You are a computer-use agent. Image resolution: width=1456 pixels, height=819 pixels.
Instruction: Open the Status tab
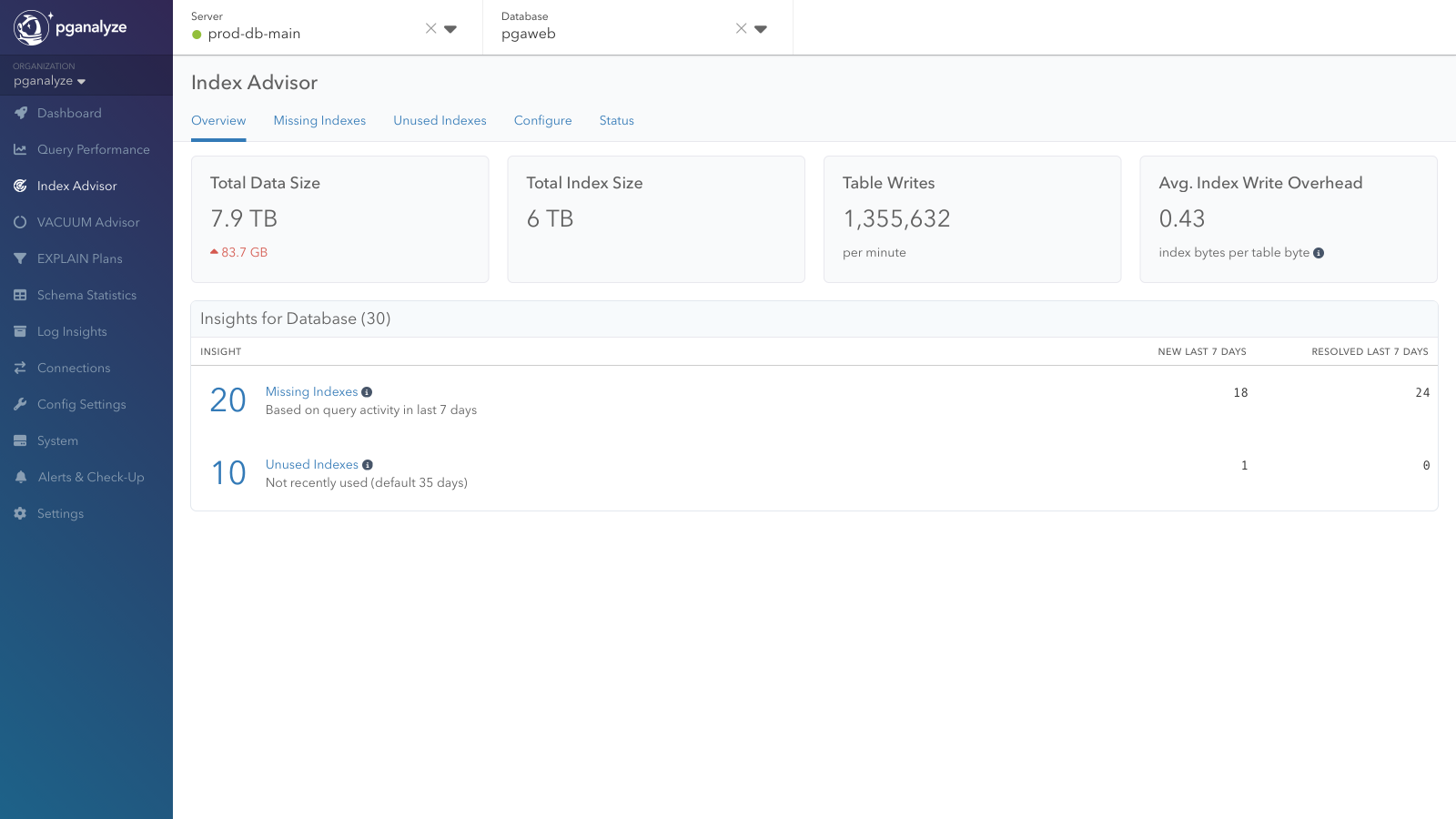tap(616, 120)
